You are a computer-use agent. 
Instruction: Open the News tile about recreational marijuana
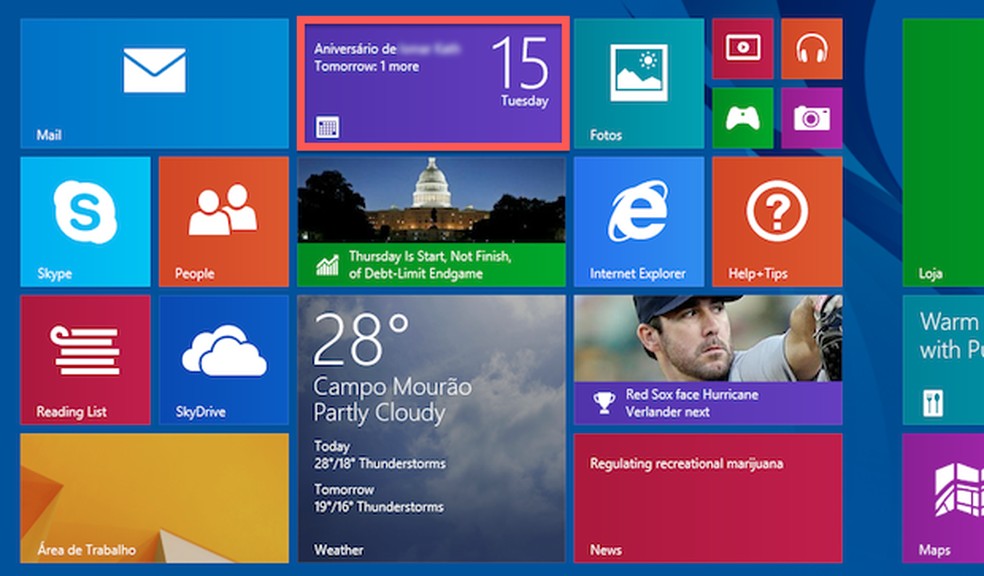[708, 498]
